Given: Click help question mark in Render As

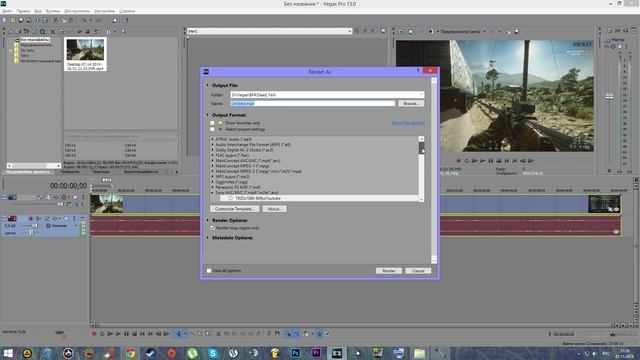Looking at the screenshot, I should [418, 71].
